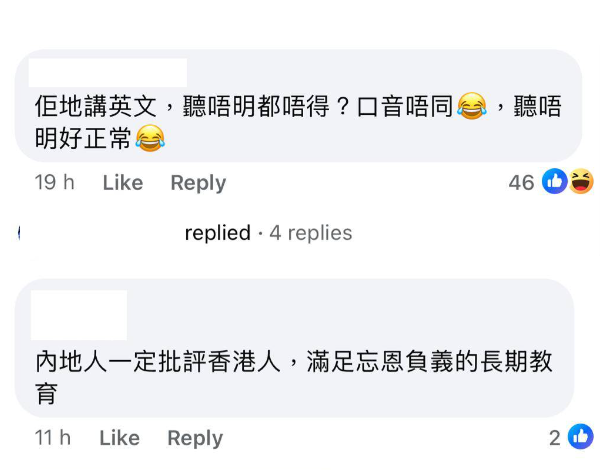
Task: Open the reactions list showing count 2
Action: point(555,438)
